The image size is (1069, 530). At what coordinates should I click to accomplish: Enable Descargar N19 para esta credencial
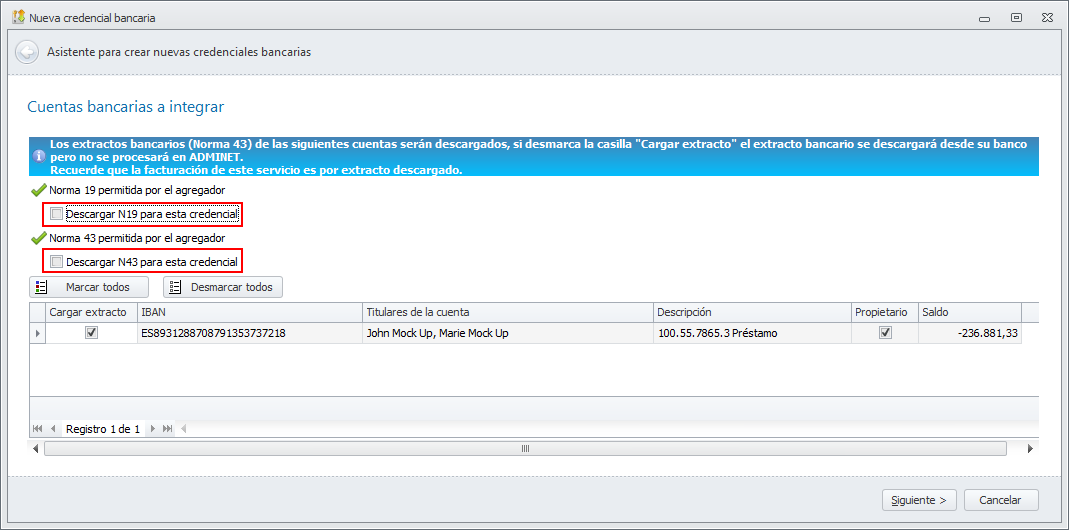pyautogui.click(x=57, y=215)
